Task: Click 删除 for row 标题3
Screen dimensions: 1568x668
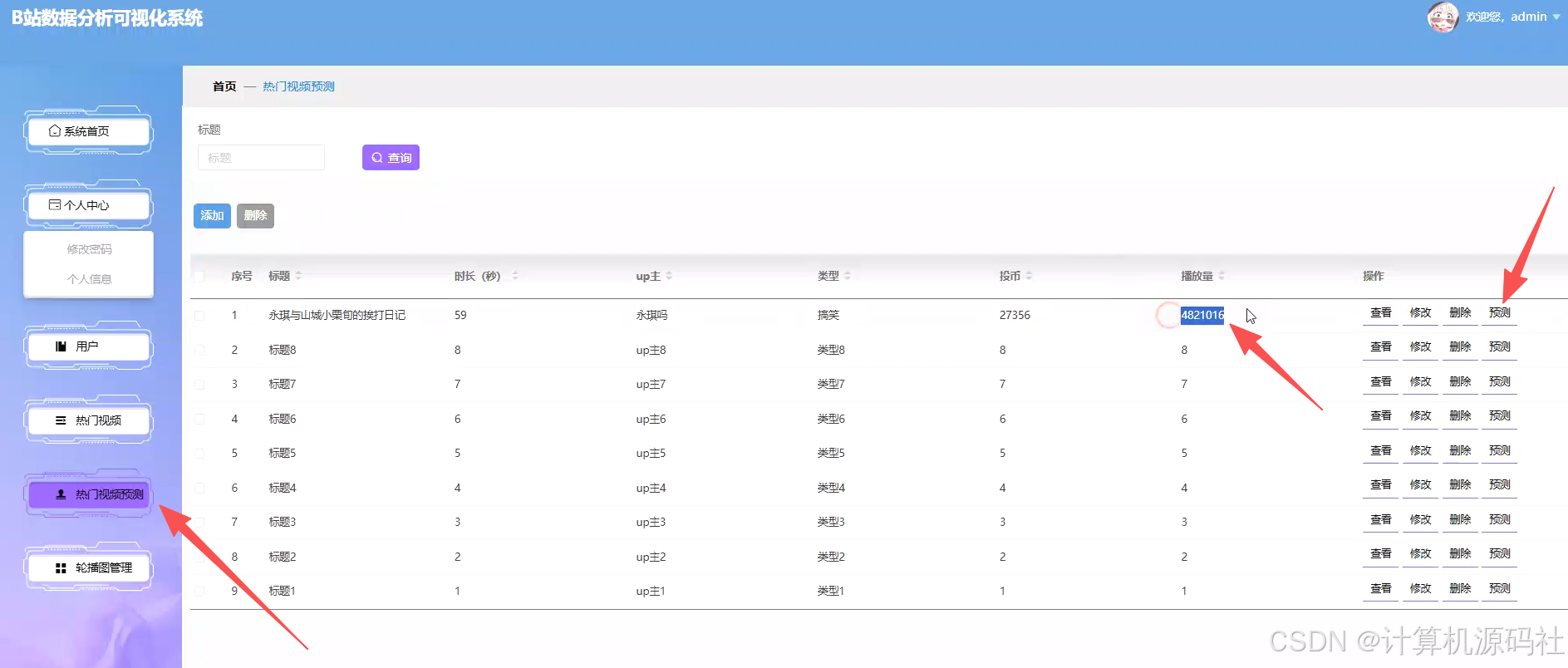Action: tap(1460, 520)
